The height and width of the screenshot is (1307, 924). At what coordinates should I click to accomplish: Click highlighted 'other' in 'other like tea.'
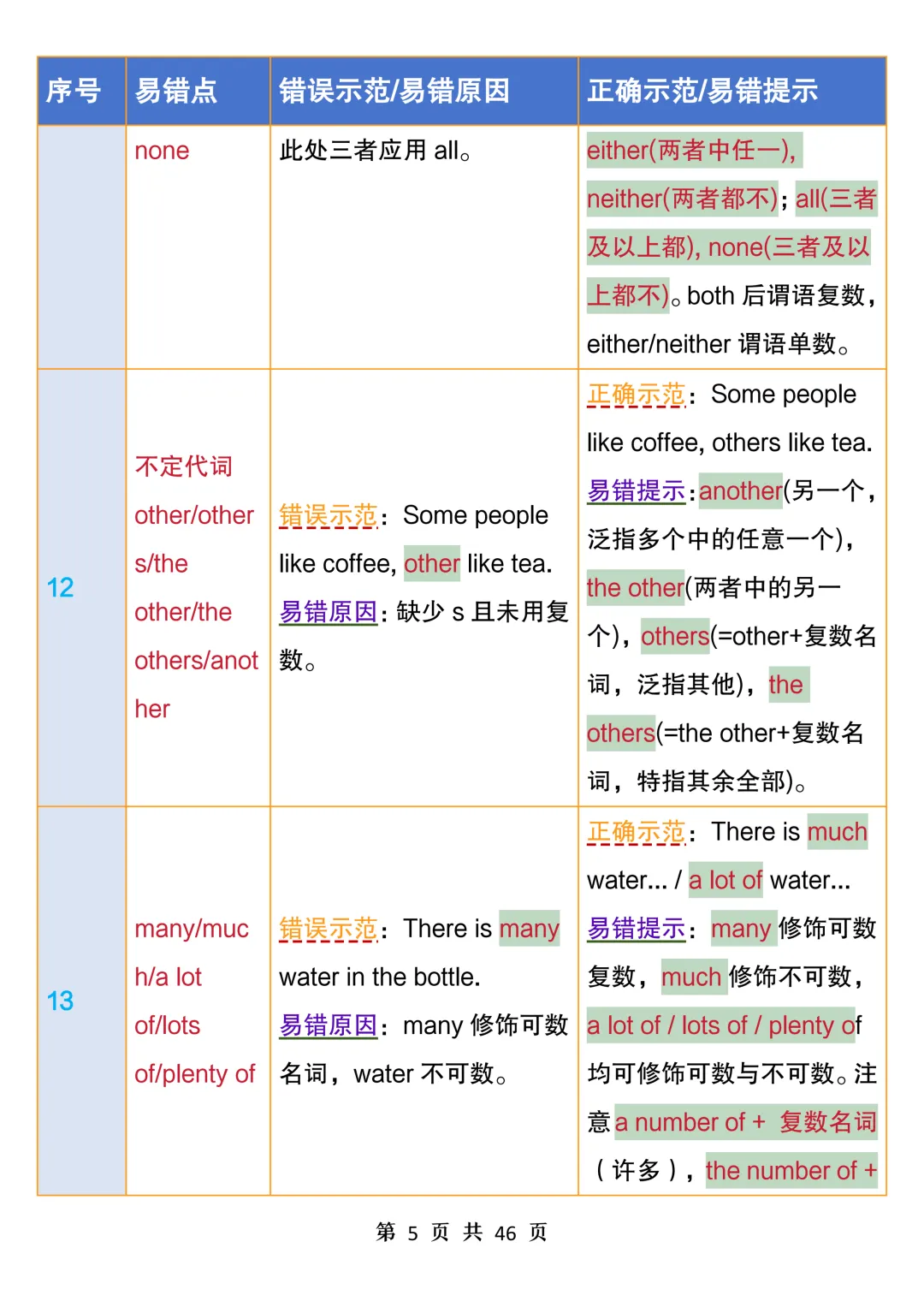[432, 563]
